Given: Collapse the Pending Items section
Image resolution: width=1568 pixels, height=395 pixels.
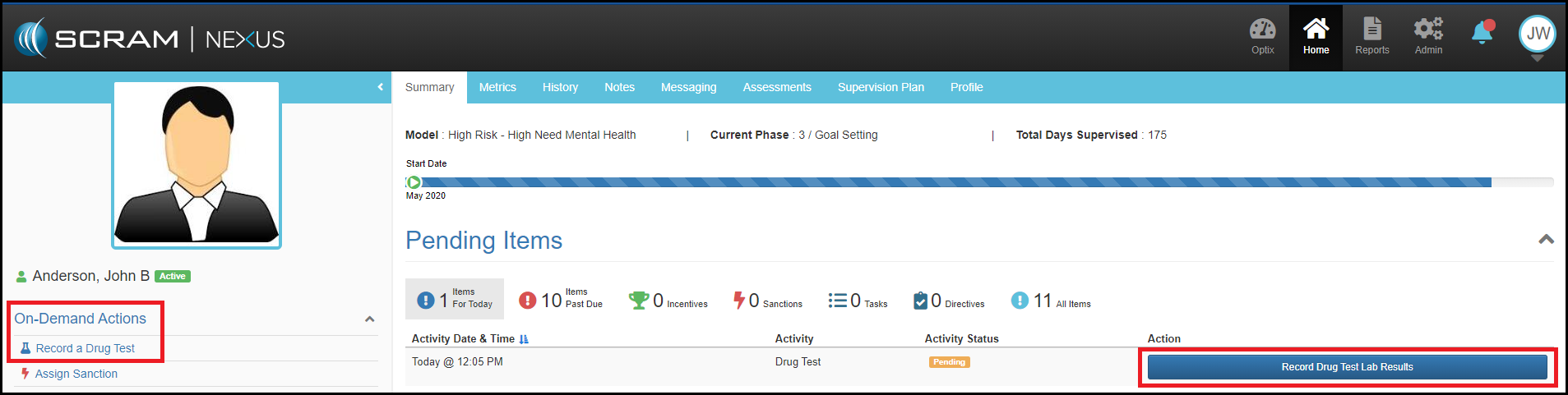Looking at the screenshot, I should pos(1546,240).
